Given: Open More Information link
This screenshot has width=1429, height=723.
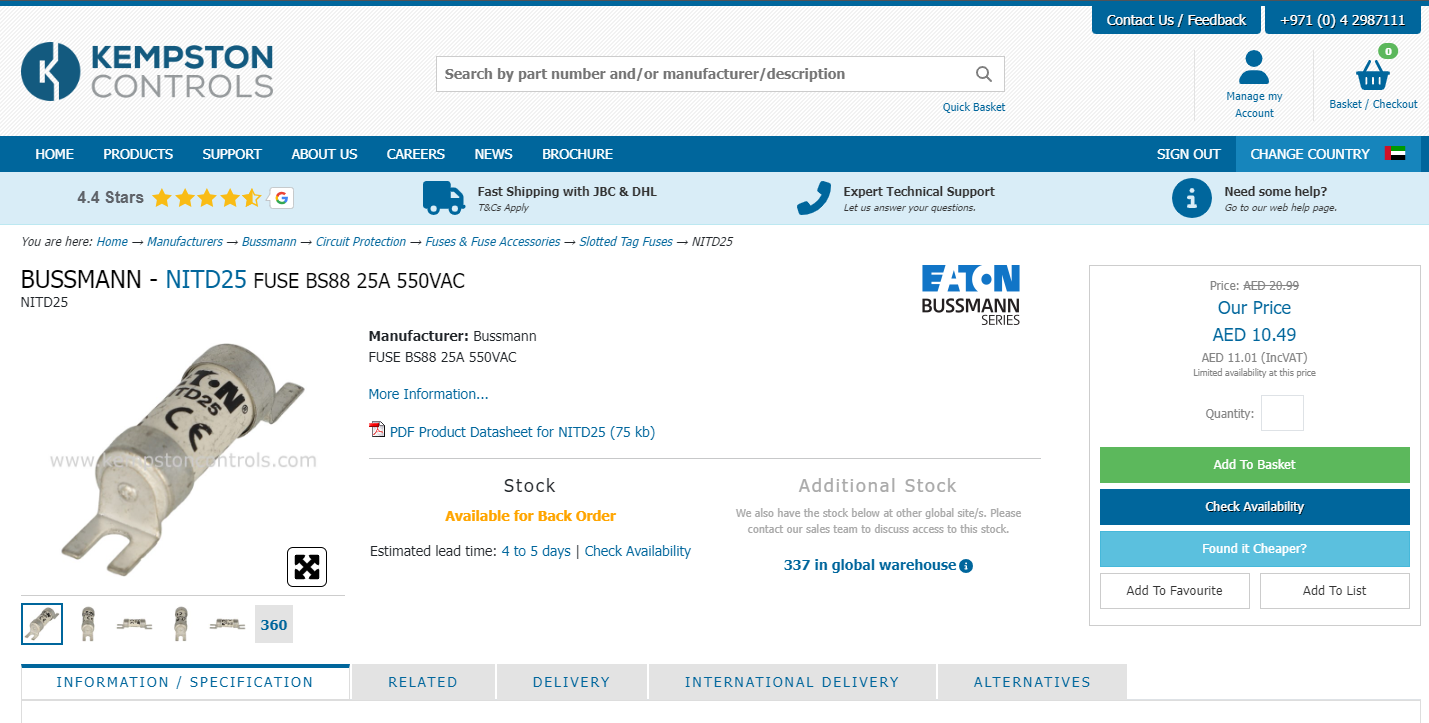Looking at the screenshot, I should 428,394.
